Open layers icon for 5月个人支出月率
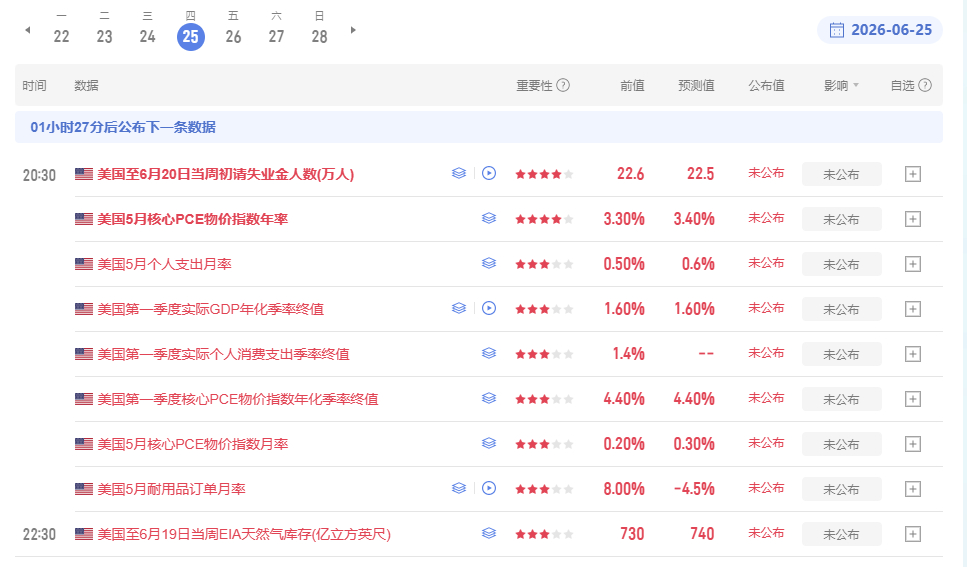 tap(489, 263)
